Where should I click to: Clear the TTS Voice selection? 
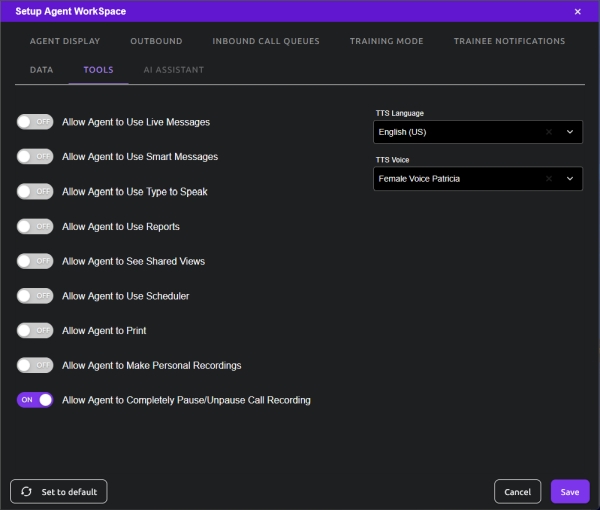coord(549,179)
